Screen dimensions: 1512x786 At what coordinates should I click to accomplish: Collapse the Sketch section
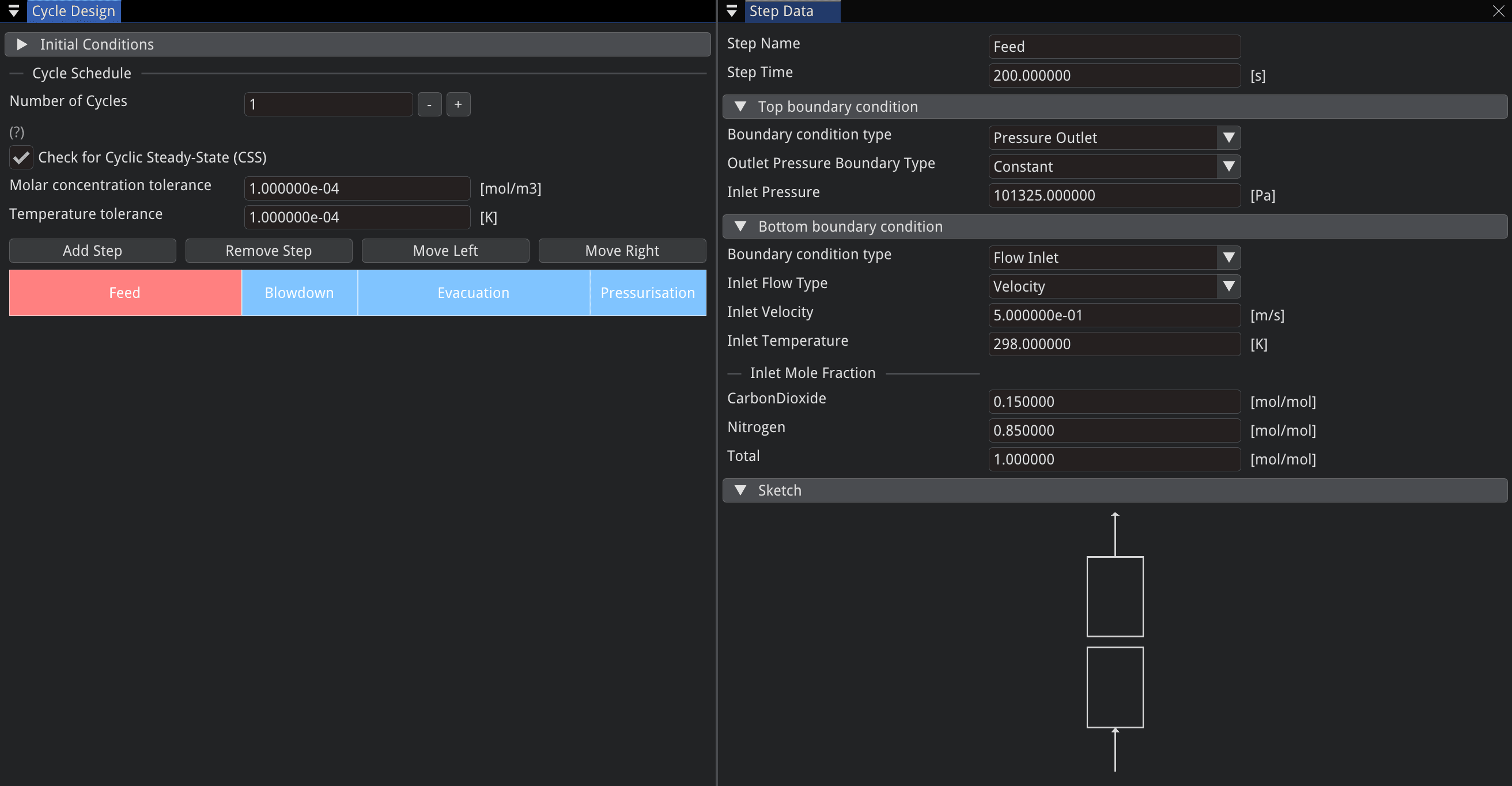(1114, 490)
